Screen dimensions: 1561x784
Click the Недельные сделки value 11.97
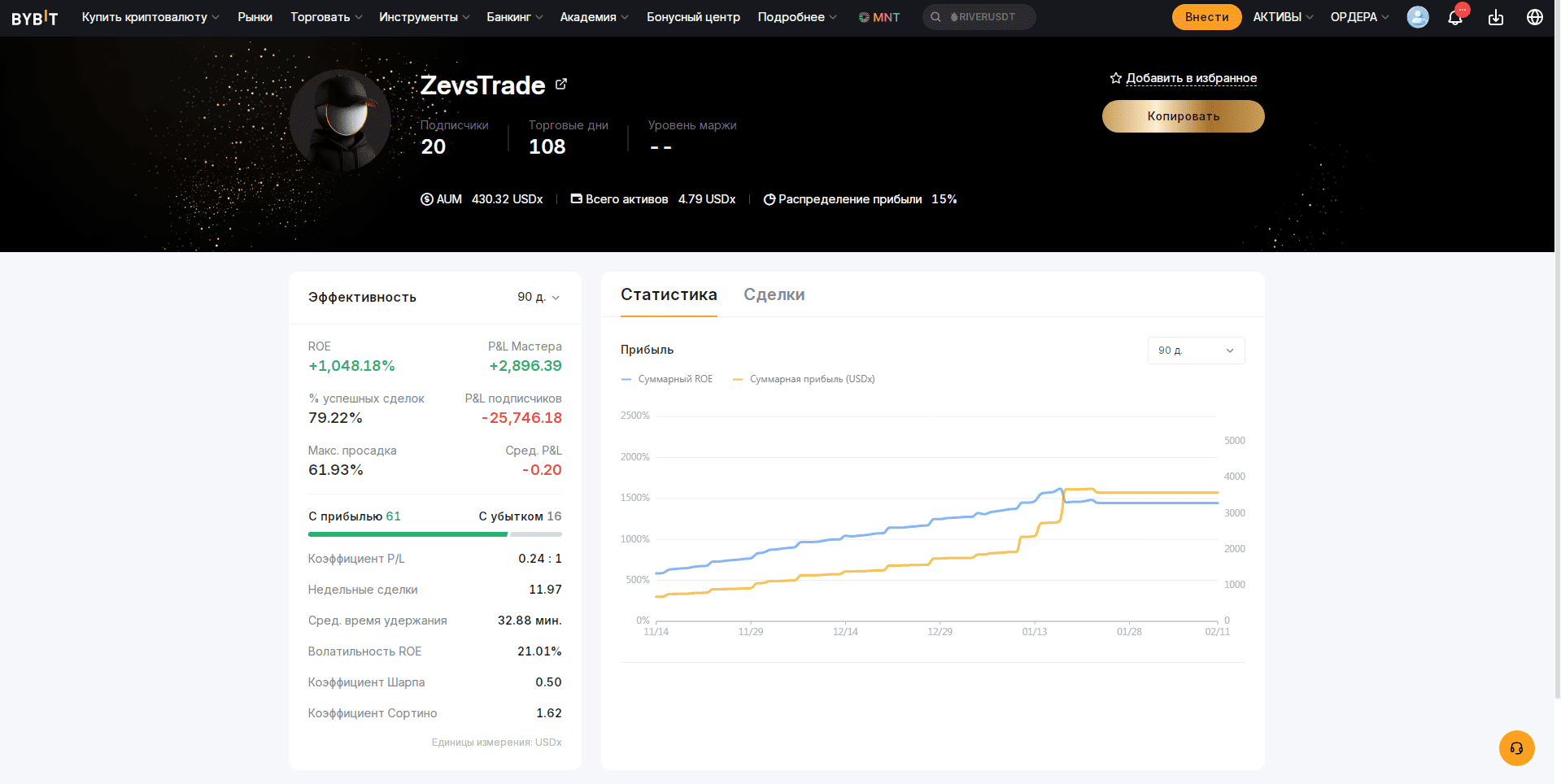[545, 590]
